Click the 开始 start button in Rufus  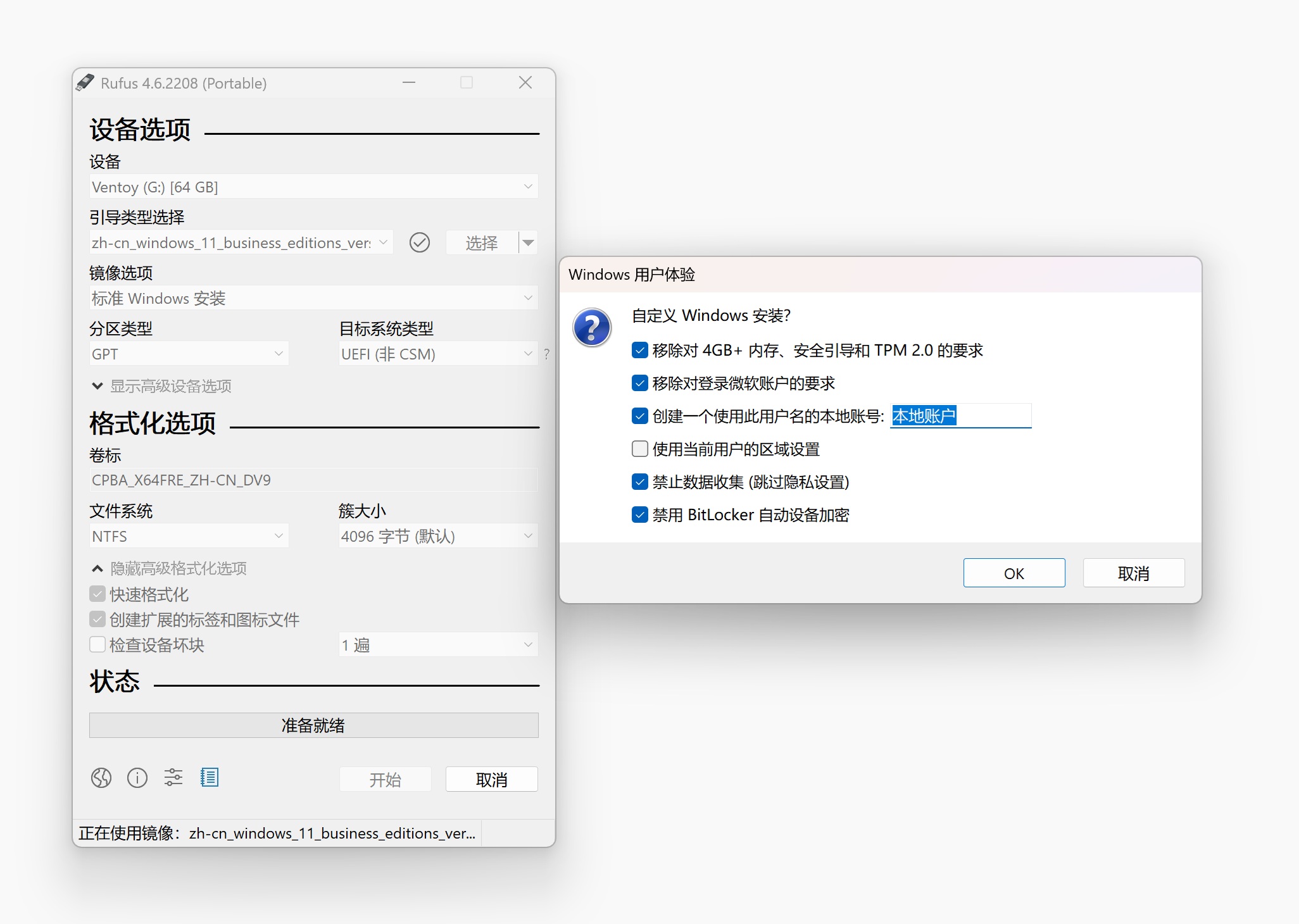pyautogui.click(x=386, y=780)
